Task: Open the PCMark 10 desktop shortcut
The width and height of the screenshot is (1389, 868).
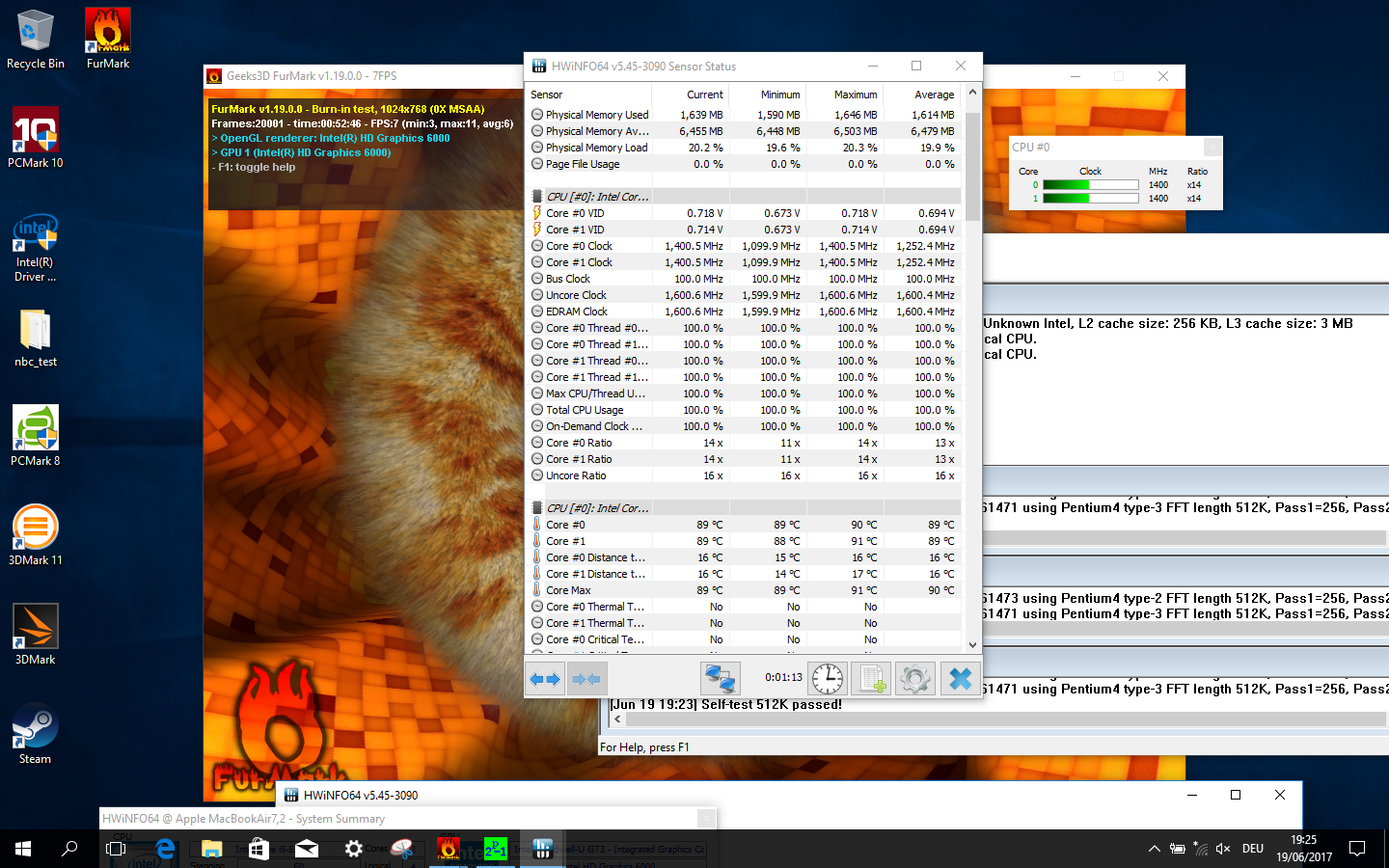Action: 36,138
